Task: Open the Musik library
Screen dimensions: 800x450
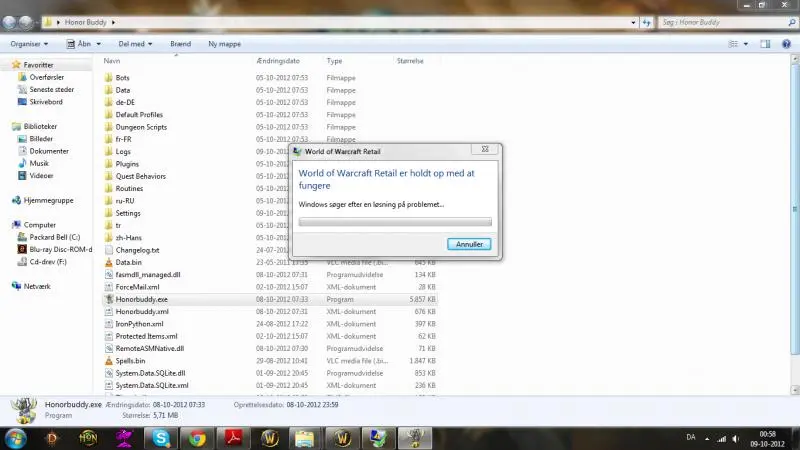Action: click(39, 163)
